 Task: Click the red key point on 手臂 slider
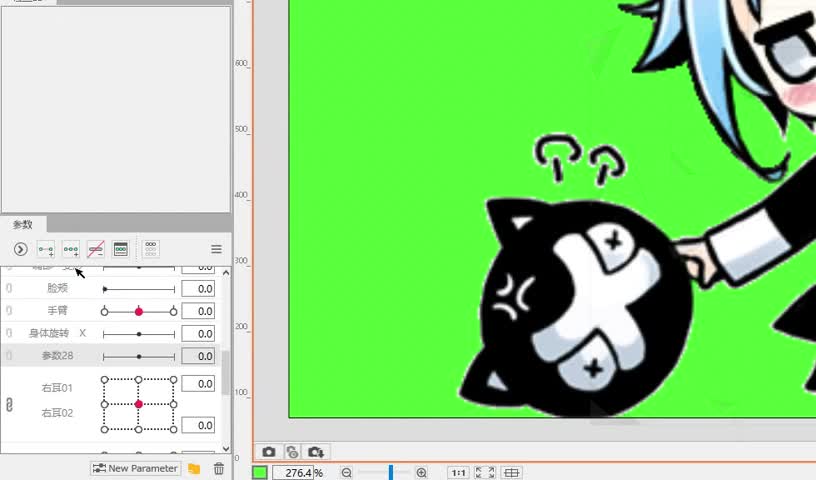138,311
